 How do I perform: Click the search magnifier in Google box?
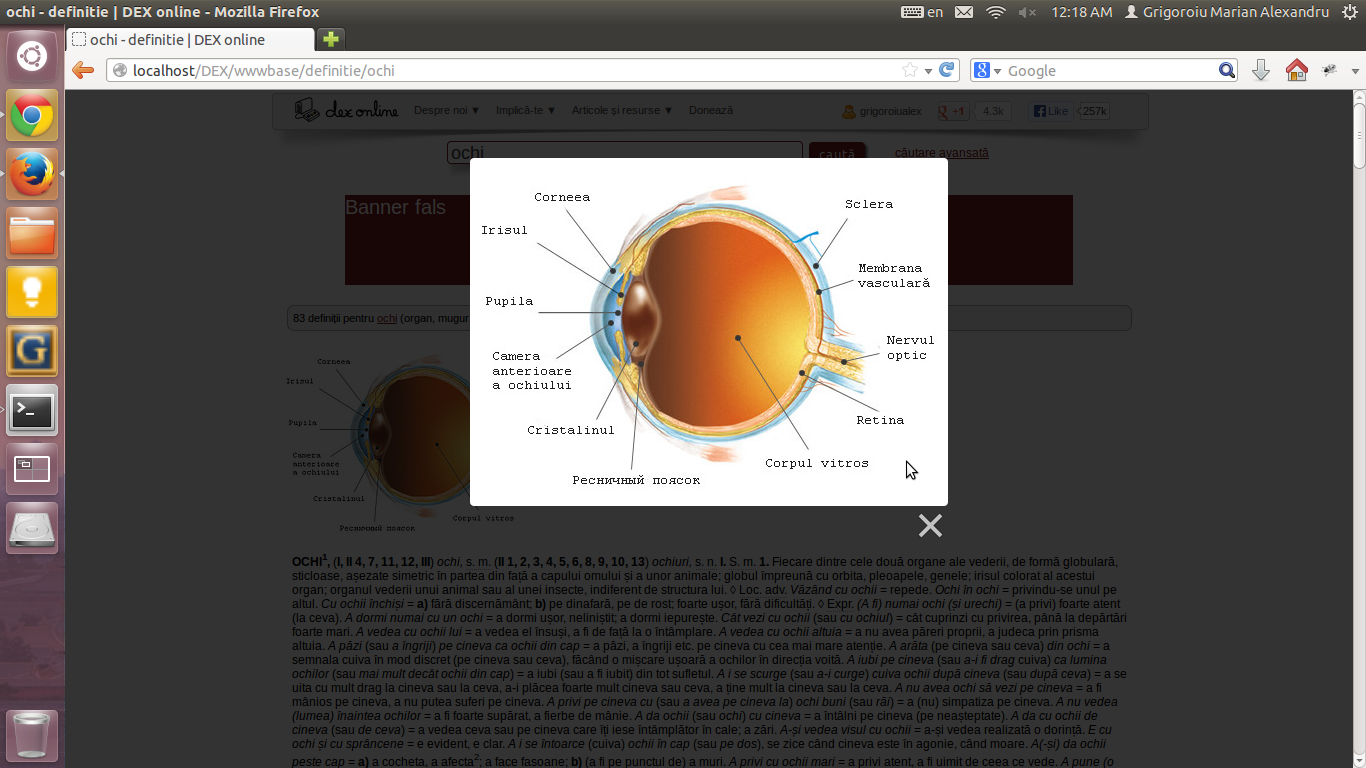tap(1227, 70)
